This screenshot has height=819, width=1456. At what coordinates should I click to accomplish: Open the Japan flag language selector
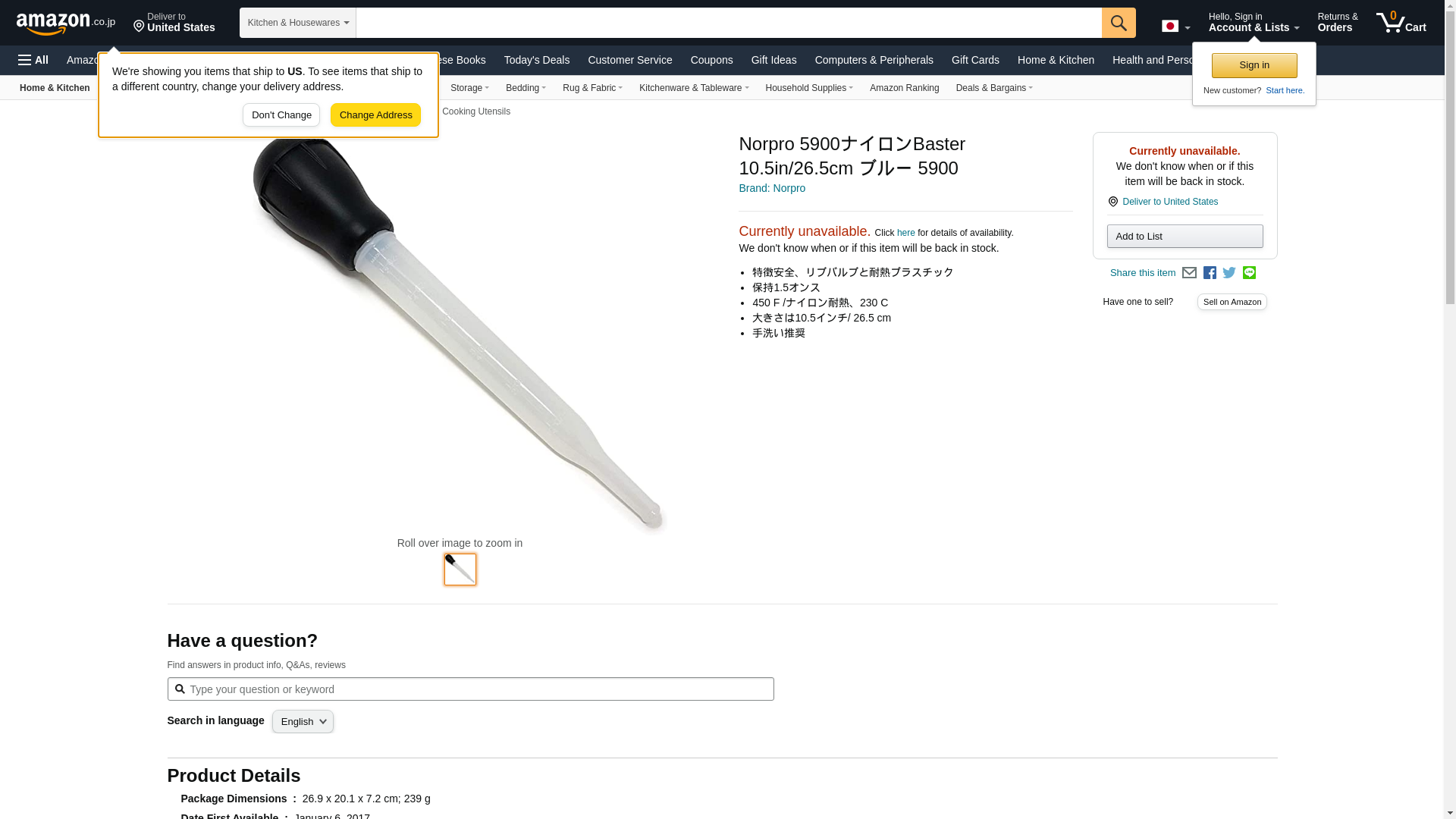[x=1175, y=26]
